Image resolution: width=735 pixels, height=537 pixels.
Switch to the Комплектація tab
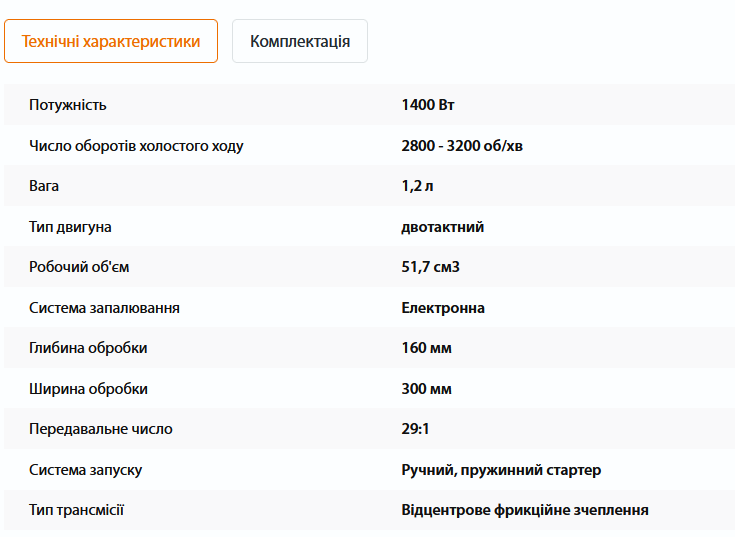point(300,41)
